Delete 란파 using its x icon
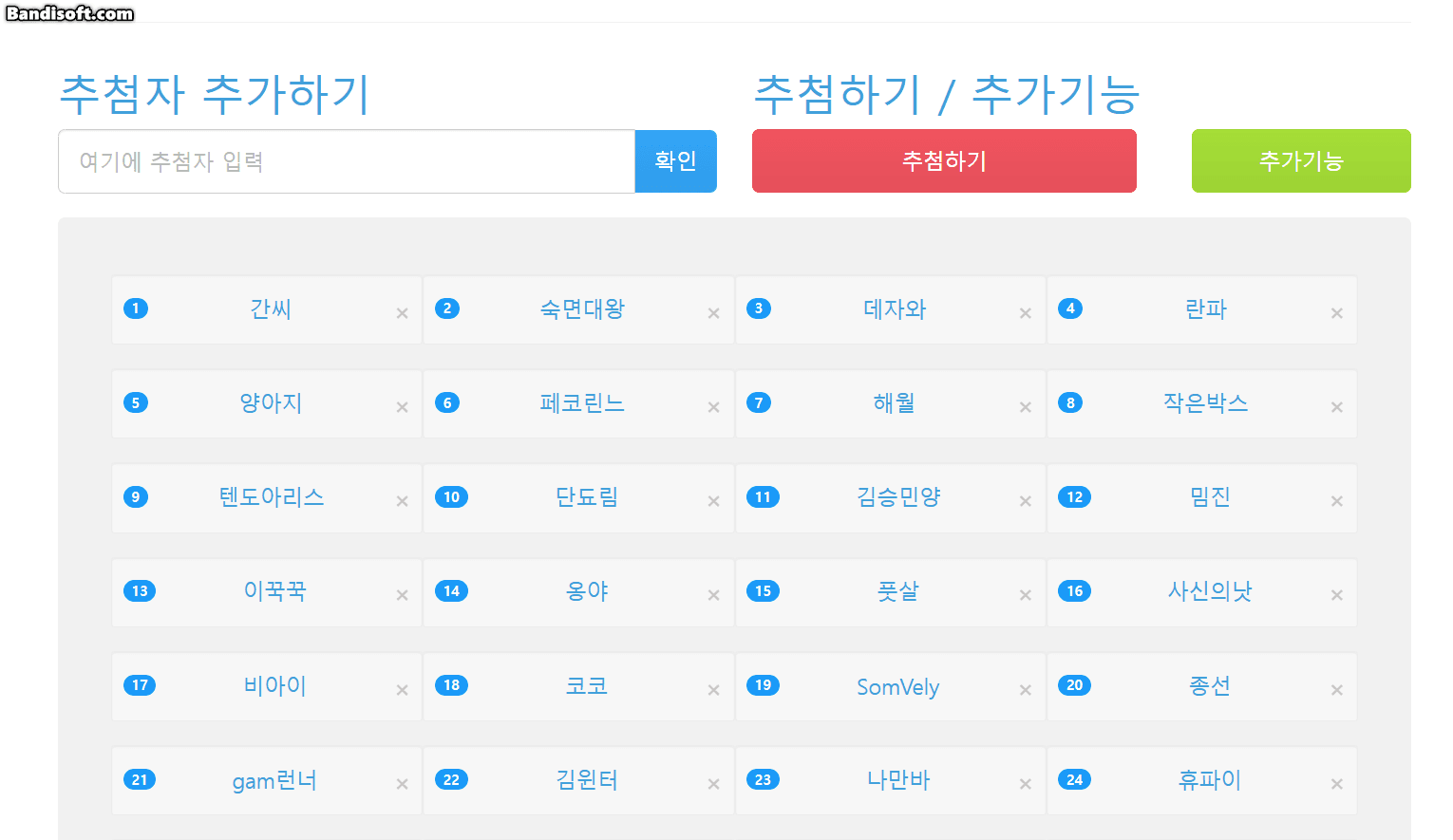Screen dimensions: 1453x840 [x=1336, y=313]
